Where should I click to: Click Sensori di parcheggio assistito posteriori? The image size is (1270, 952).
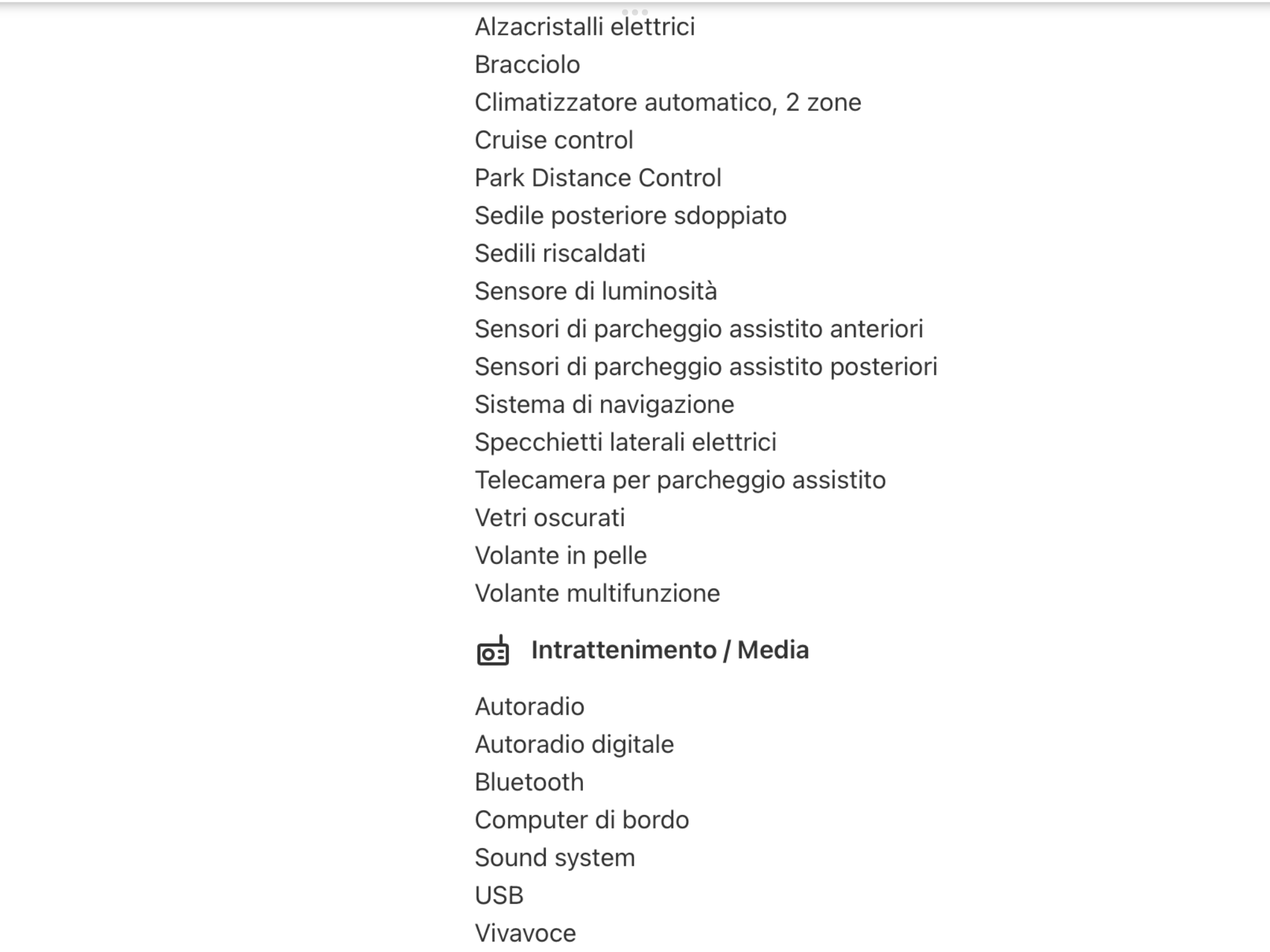[706, 367]
